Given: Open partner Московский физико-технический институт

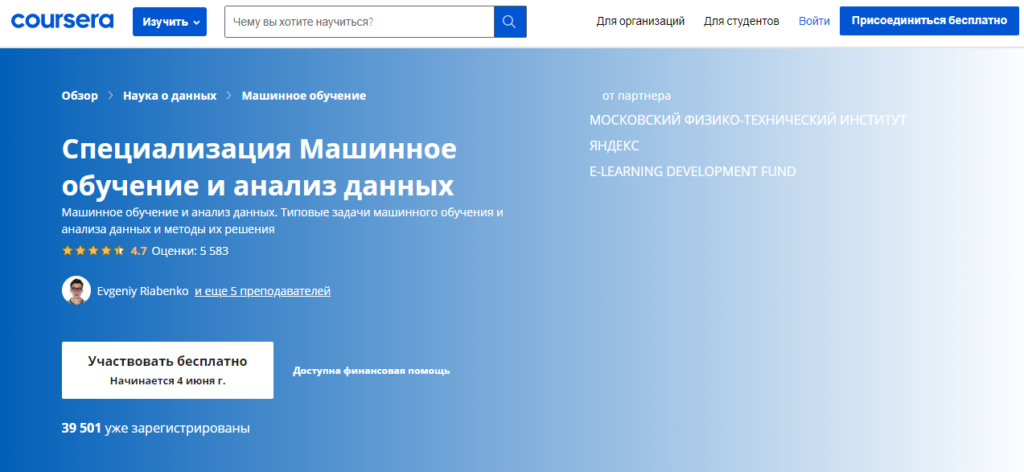Looking at the screenshot, I should coord(748,120).
